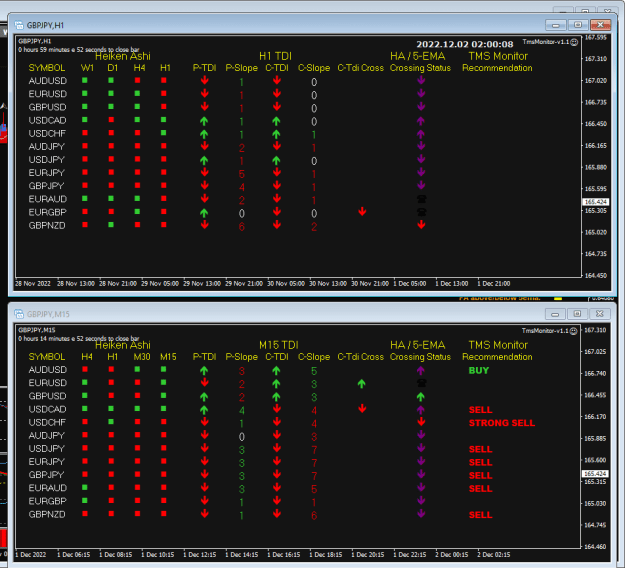Click STRONG SELL recommendation for USDCHF

[502, 423]
